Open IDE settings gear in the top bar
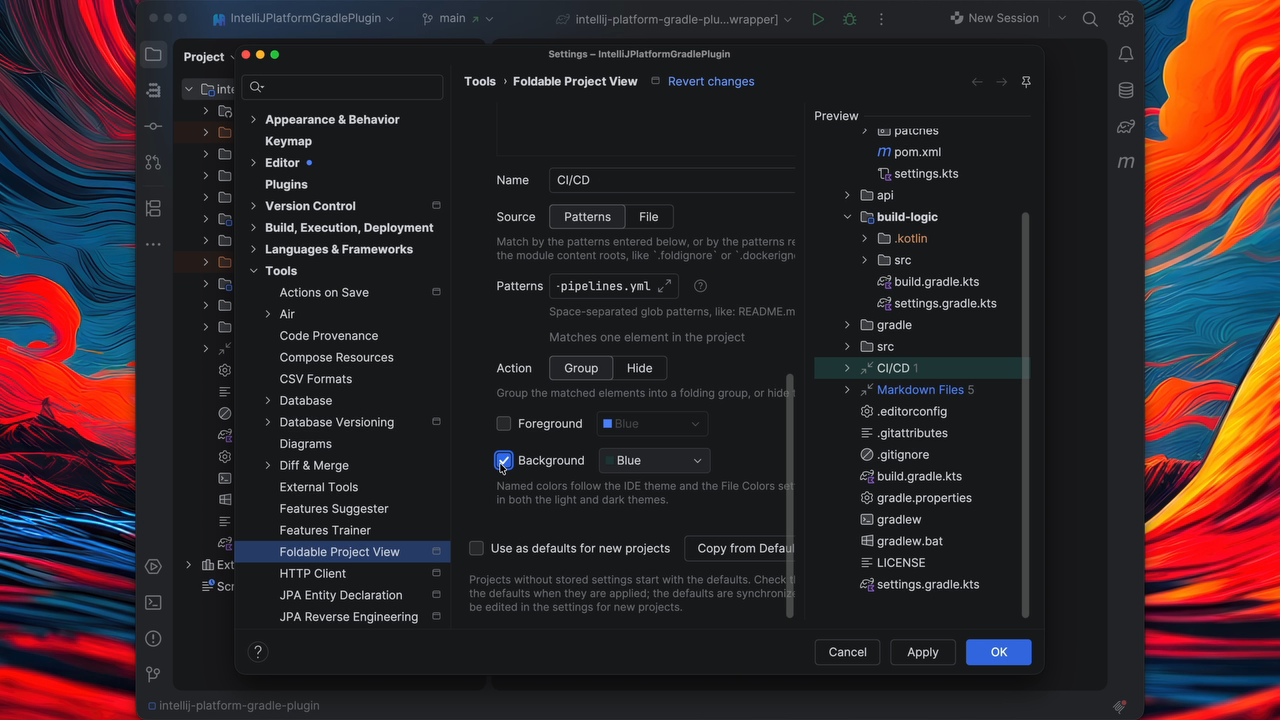The width and height of the screenshot is (1280, 720). [1126, 19]
